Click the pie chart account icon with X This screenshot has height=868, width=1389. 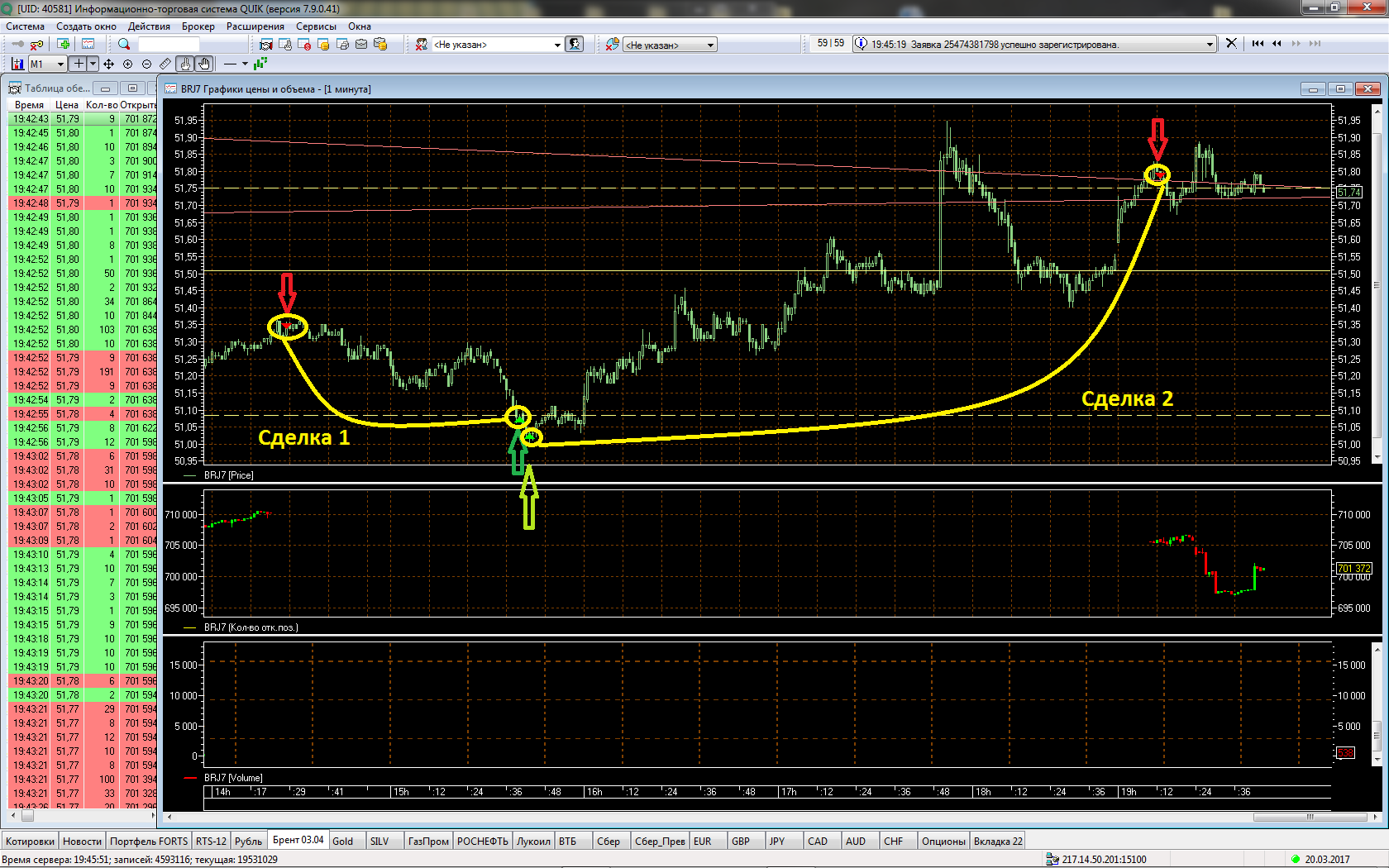[x=613, y=44]
